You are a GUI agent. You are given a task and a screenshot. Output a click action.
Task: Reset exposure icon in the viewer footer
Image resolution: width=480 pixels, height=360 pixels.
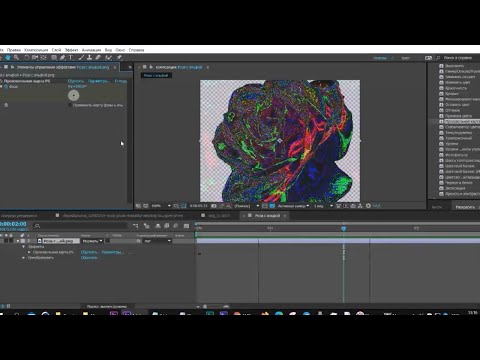pyautogui.click(x=368, y=206)
